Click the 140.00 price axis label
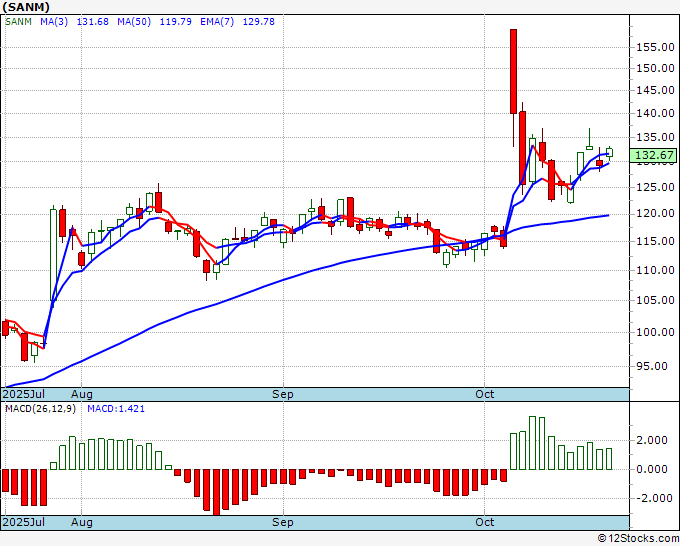 click(655, 113)
